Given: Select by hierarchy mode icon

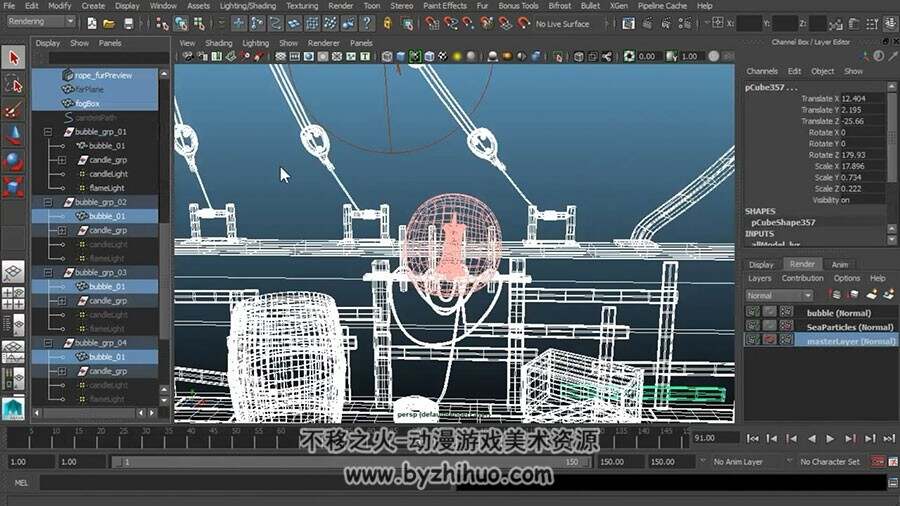Looking at the screenshot, I should click(x=162, y=24).
